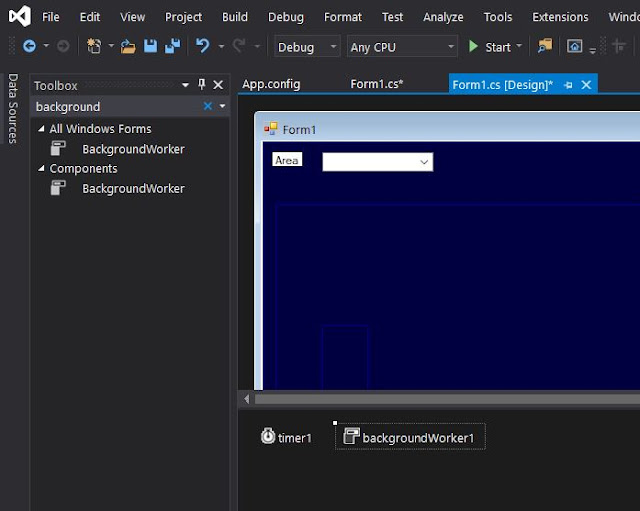Save all files using the double floppy icon
The width and height of the screenshot is (640, 511).
click(x=172, y=46)
